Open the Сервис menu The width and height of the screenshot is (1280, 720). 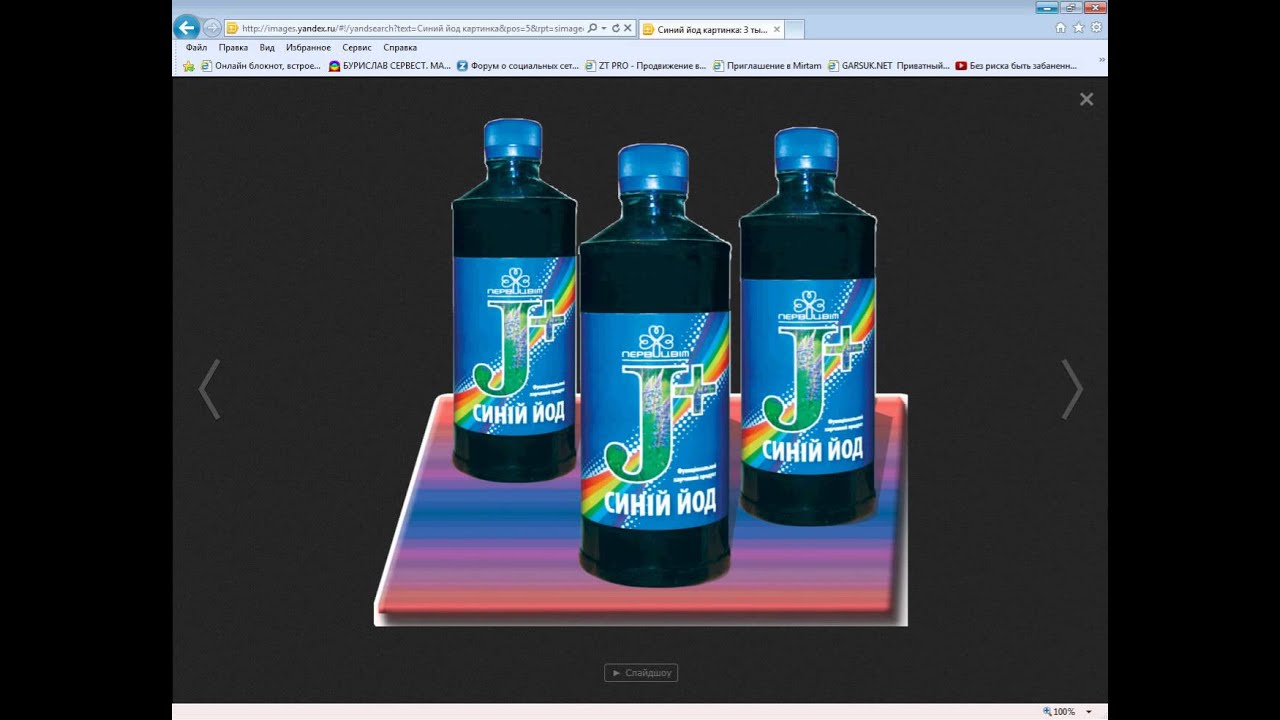click(x=357, y=47)
